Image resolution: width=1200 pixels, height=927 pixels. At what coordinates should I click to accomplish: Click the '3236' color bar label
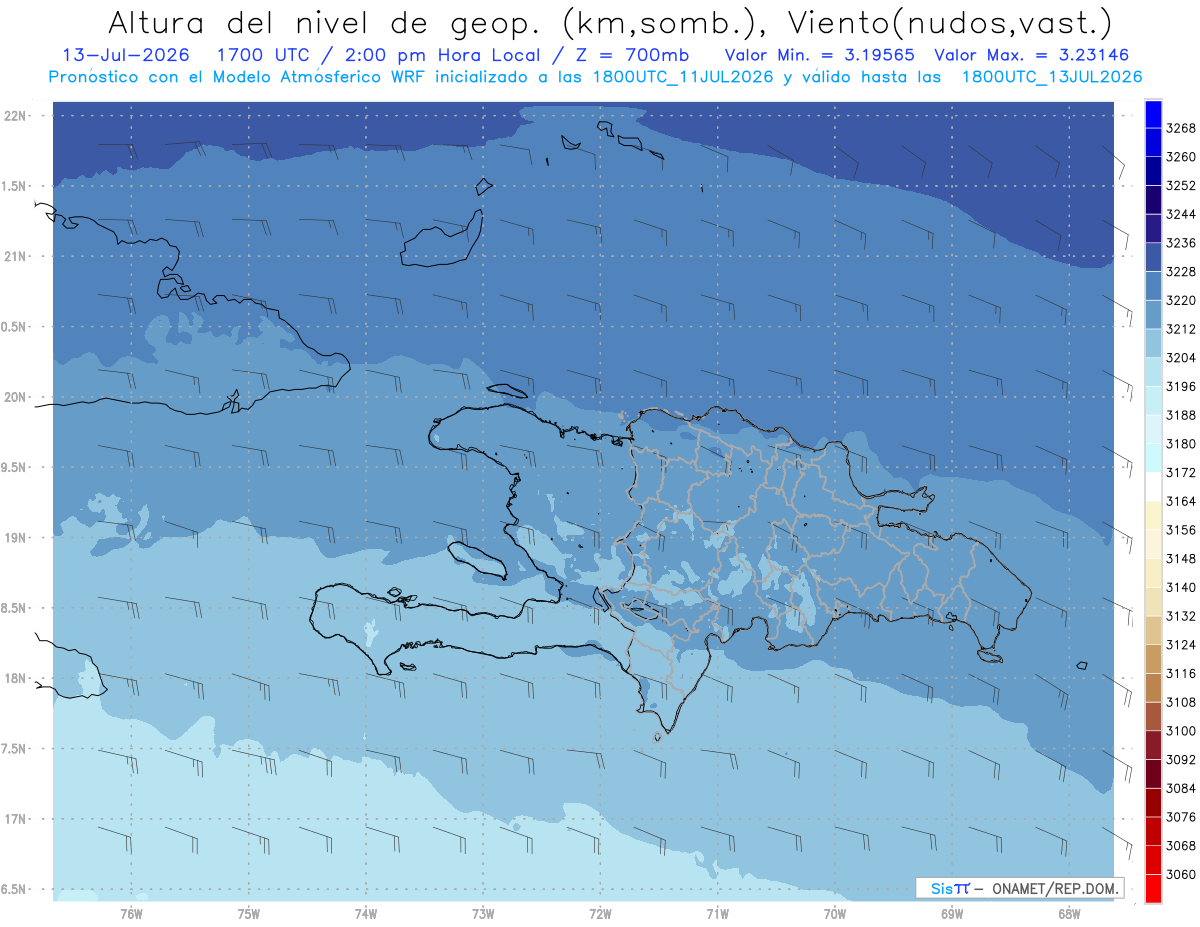click(x=1181, y=243)
